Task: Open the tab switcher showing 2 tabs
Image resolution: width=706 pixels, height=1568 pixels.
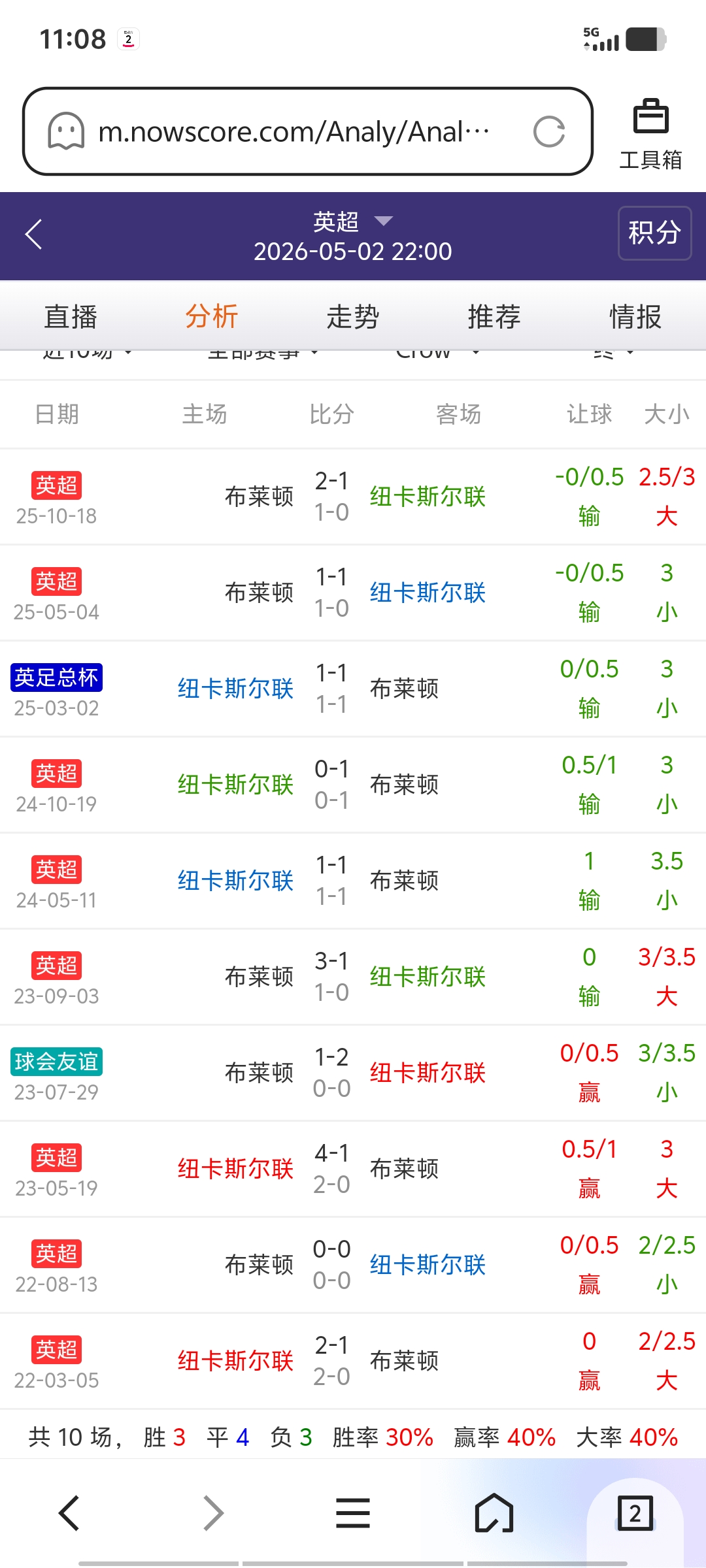Action: [635, 1513]
